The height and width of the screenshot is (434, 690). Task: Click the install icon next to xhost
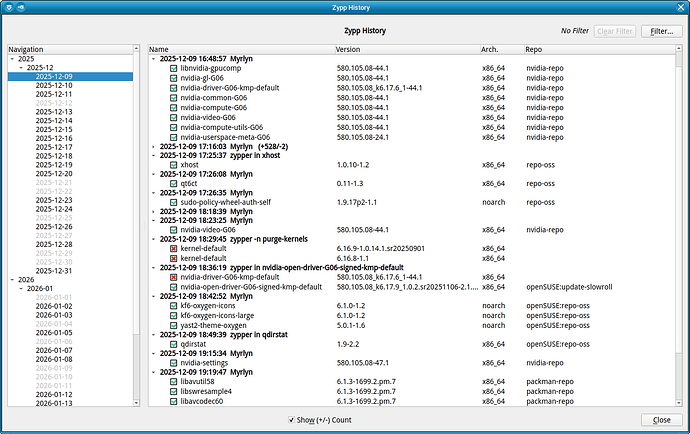(x=173, y=165)
